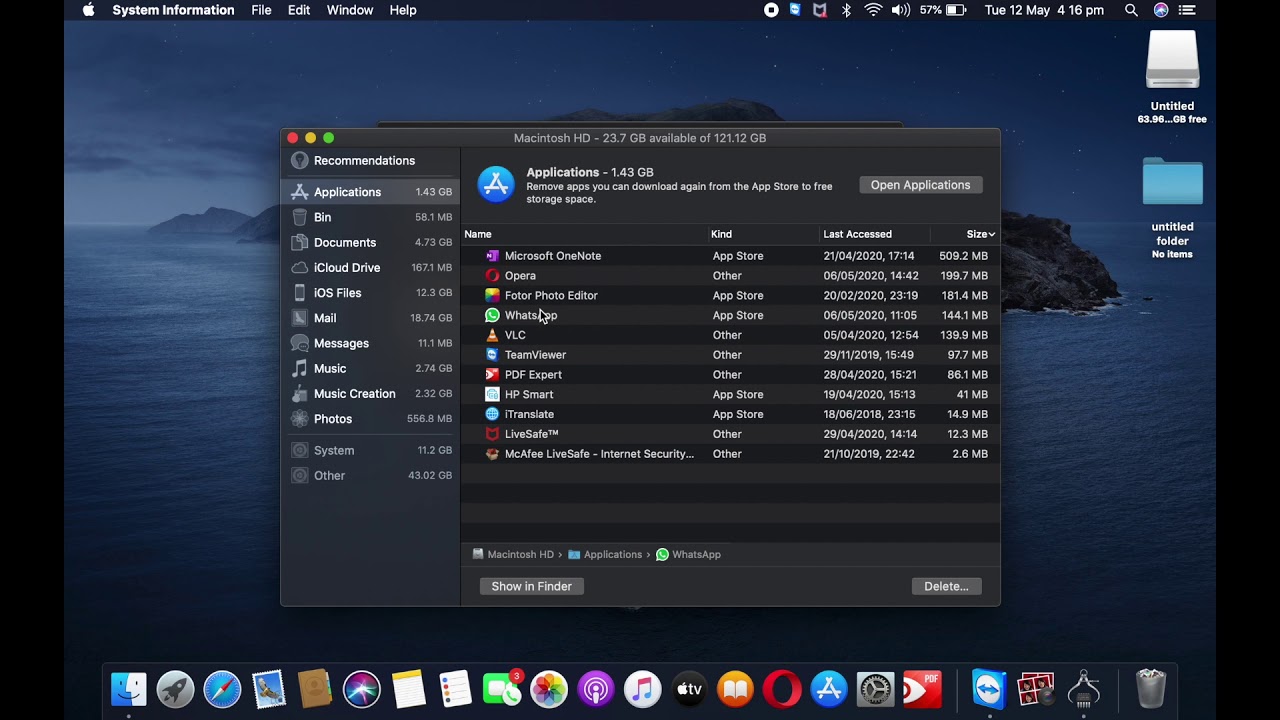Open the System Information menu
Viewport: 1280px width, 720px height.
tap(173, 10)
